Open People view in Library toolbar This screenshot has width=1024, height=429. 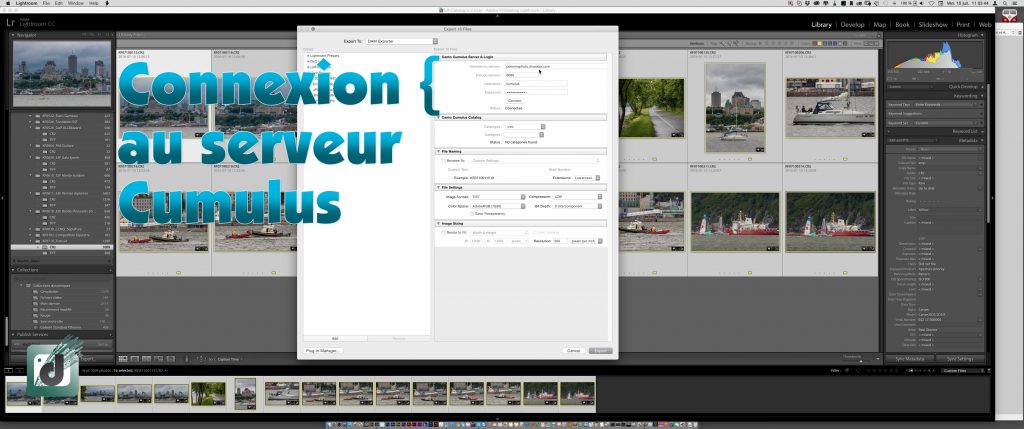click(170, 358)
